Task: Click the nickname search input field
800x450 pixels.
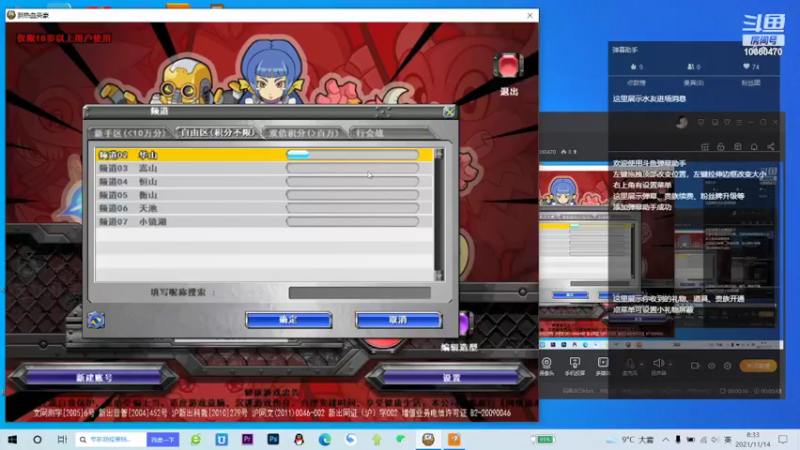Action: [x=359, y=293]
